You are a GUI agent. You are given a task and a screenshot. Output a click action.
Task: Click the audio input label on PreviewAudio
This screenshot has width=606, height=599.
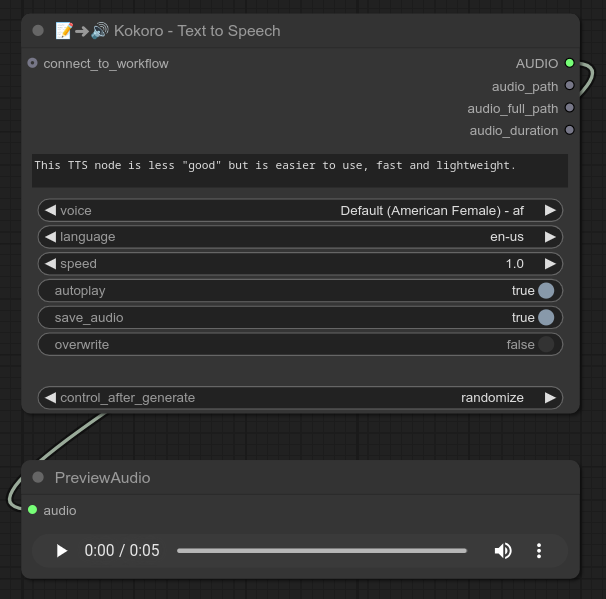pos(60,511)
